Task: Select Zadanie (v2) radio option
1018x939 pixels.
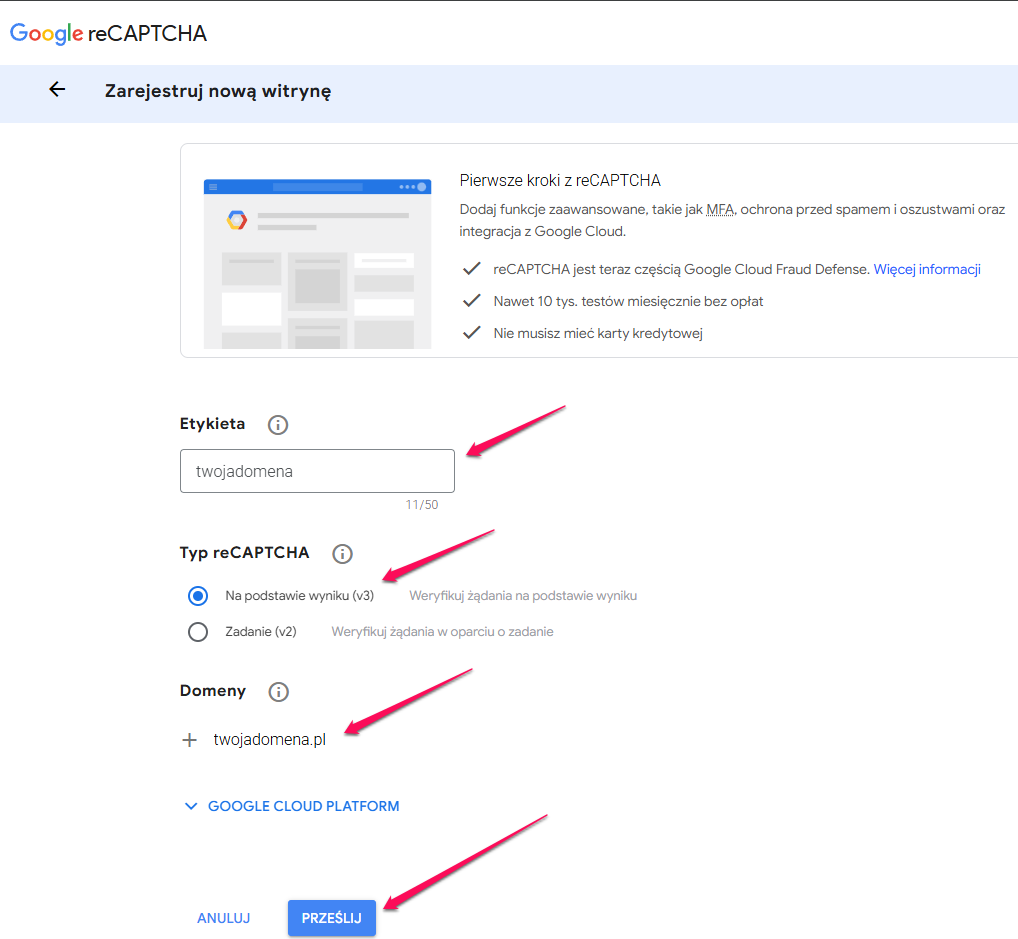Action: pos(198,632)
